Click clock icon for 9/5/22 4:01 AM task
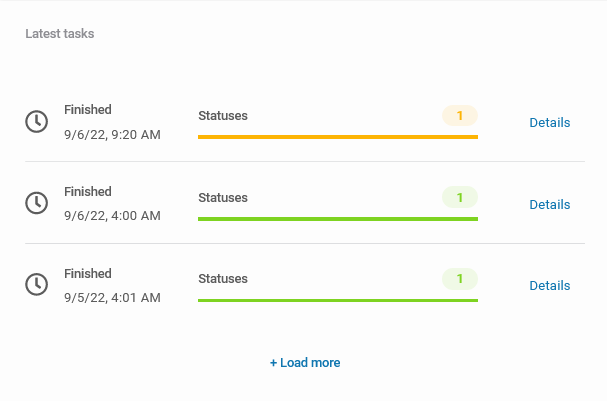 [36, 285]
